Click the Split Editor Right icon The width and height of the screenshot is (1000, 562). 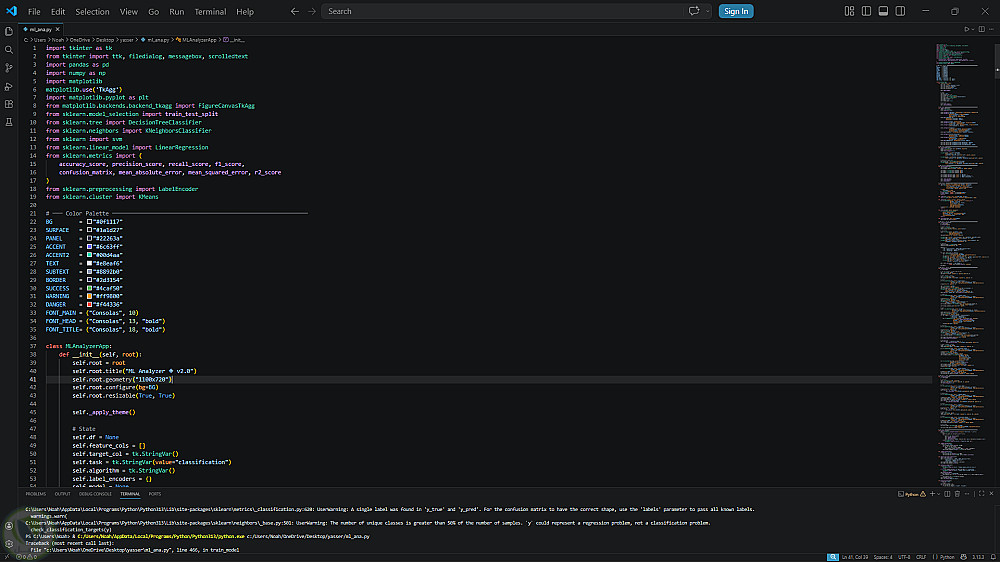(x=982, y=29)
